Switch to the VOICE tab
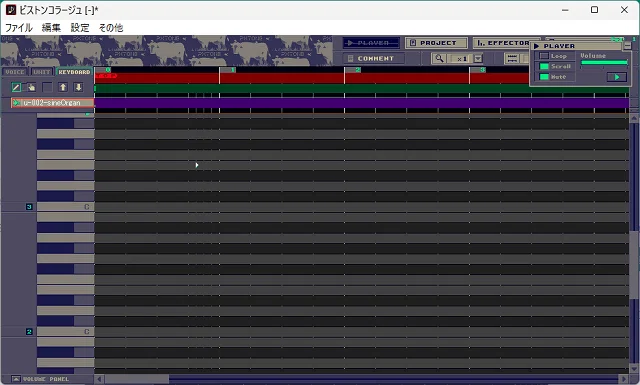Screen dimensions: 640x385 [15, 72]
